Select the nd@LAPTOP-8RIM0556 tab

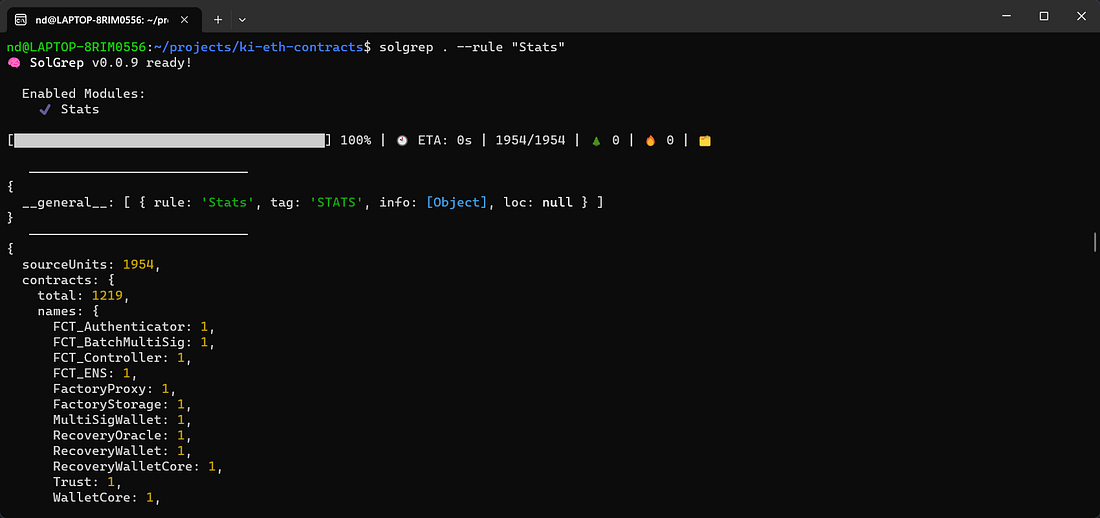tap(100, 18)
